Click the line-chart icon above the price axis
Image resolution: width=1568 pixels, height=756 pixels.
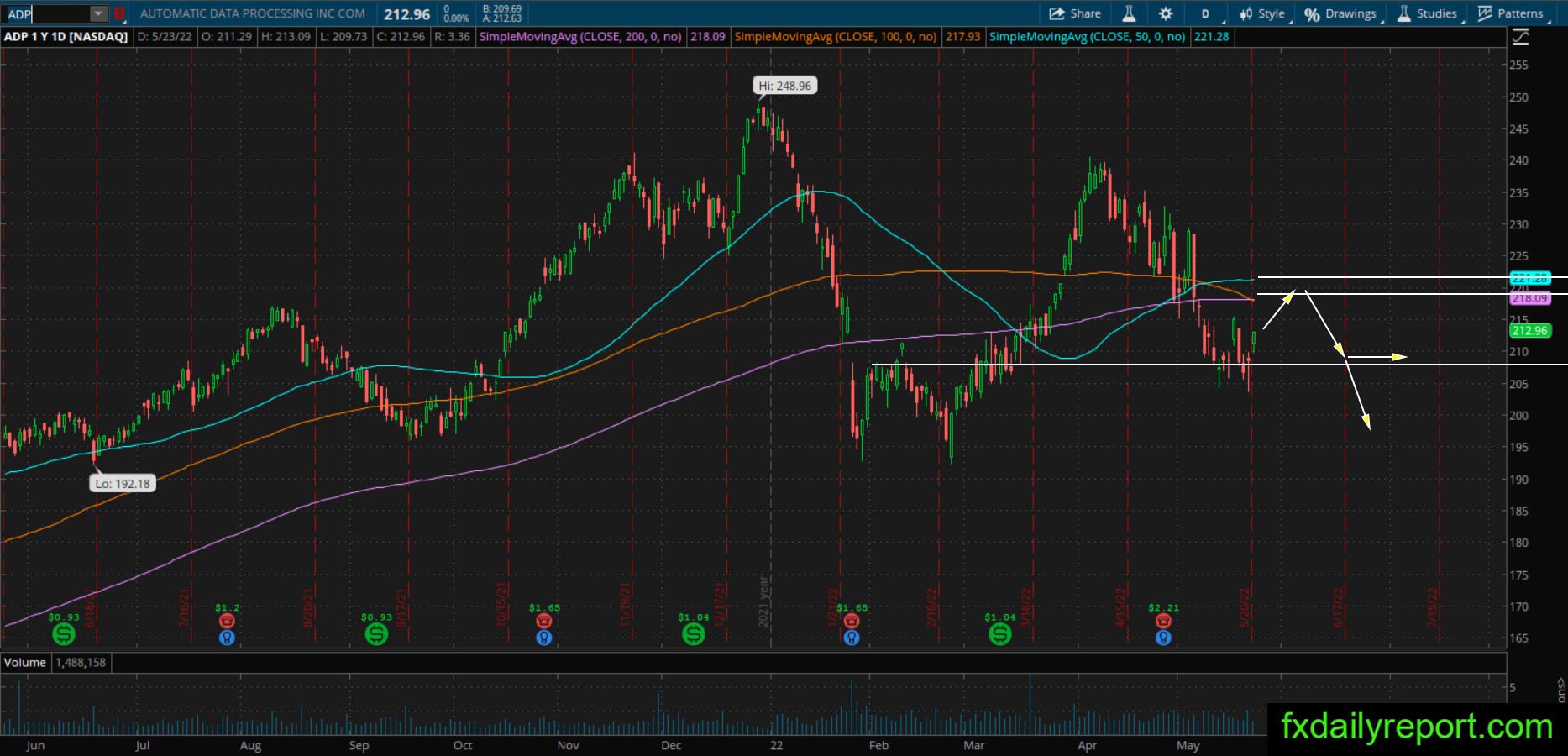(x=1520, y=37)
